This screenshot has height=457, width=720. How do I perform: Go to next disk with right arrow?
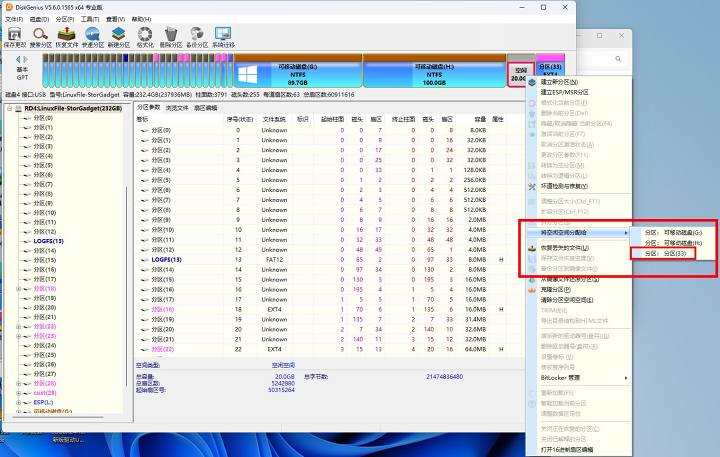point(26,59)
